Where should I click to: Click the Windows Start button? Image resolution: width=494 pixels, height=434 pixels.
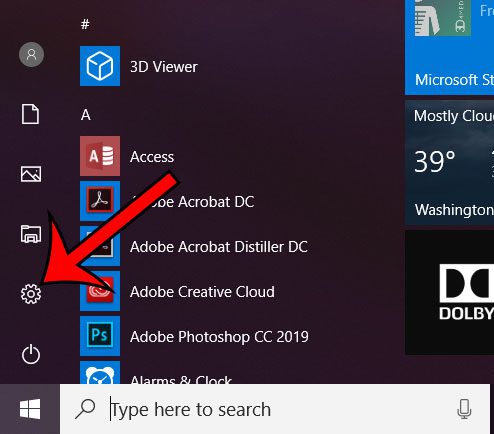coord(30,409)
